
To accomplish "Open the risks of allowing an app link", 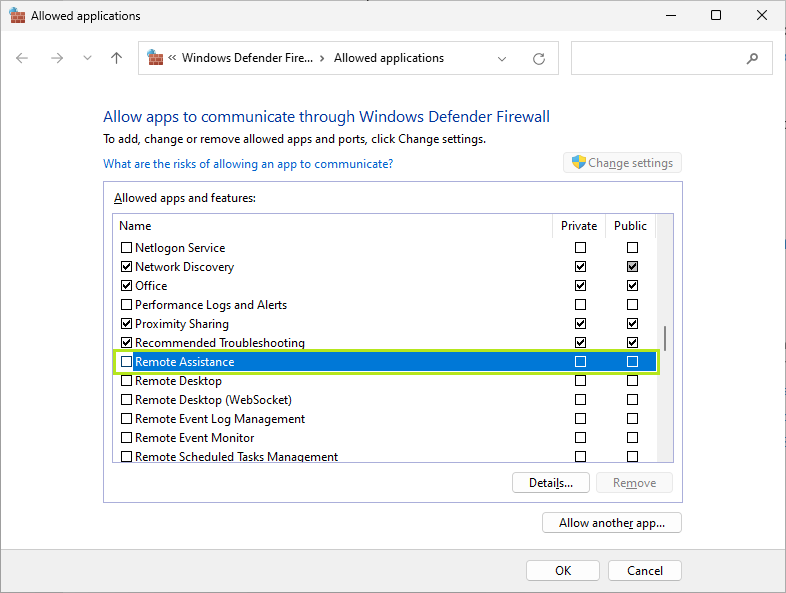I will coord(248,164).
